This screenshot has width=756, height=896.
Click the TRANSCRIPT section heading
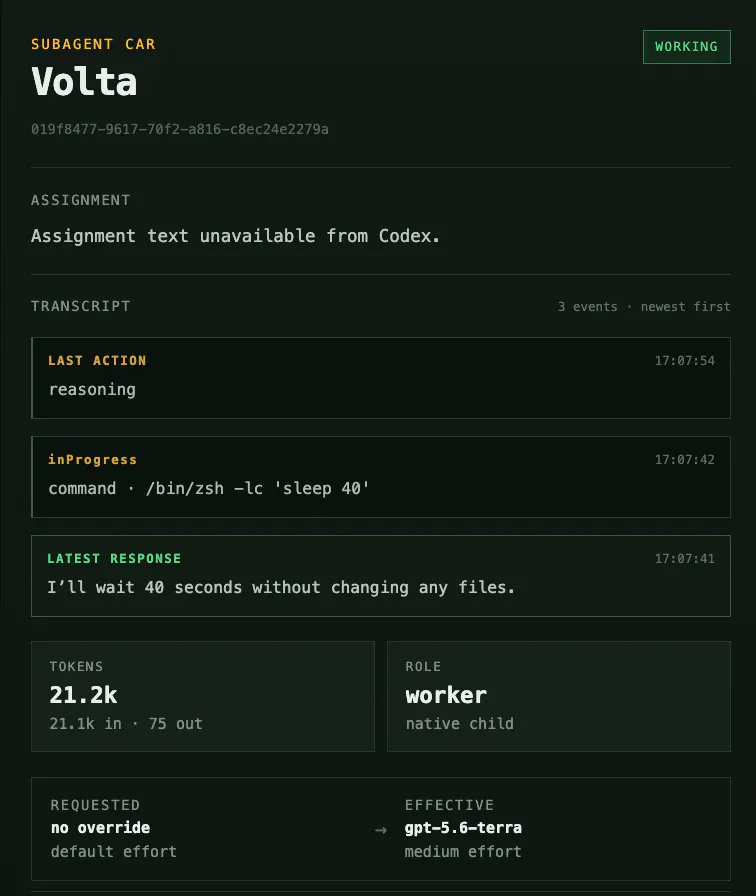(x=81, y=306)
